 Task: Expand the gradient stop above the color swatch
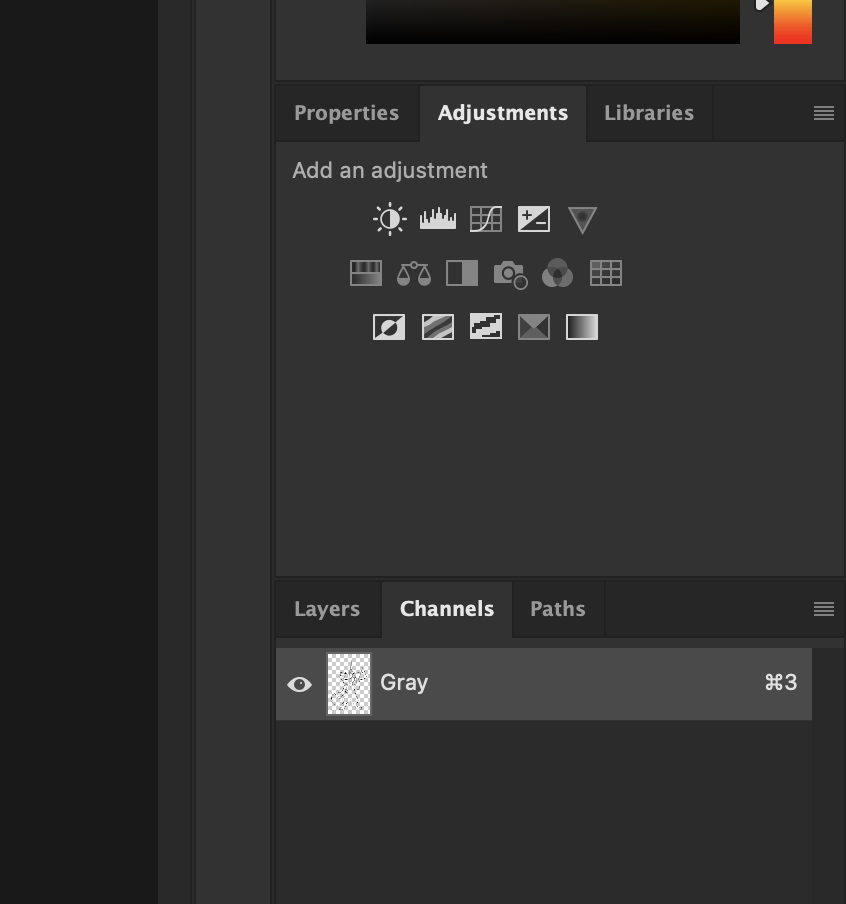click(x=761, y=5)
